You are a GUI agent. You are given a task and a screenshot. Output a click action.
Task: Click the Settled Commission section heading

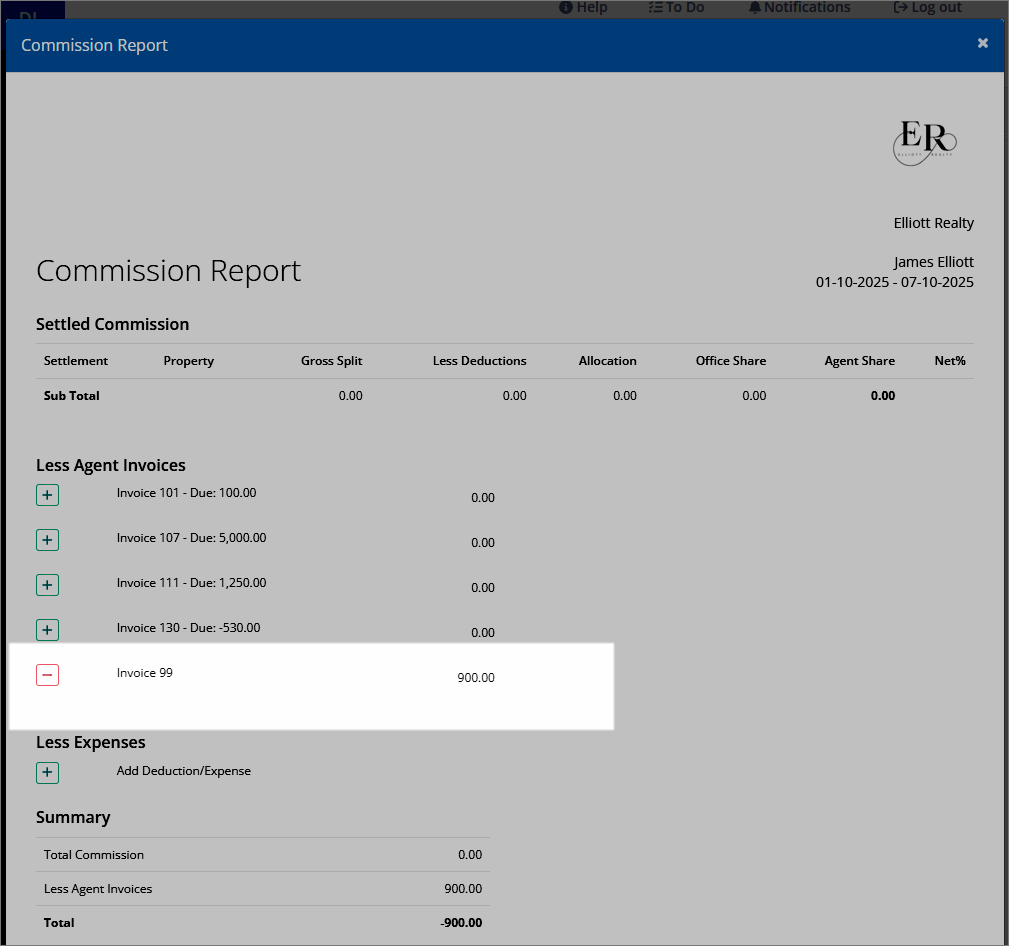click(113, 324)
